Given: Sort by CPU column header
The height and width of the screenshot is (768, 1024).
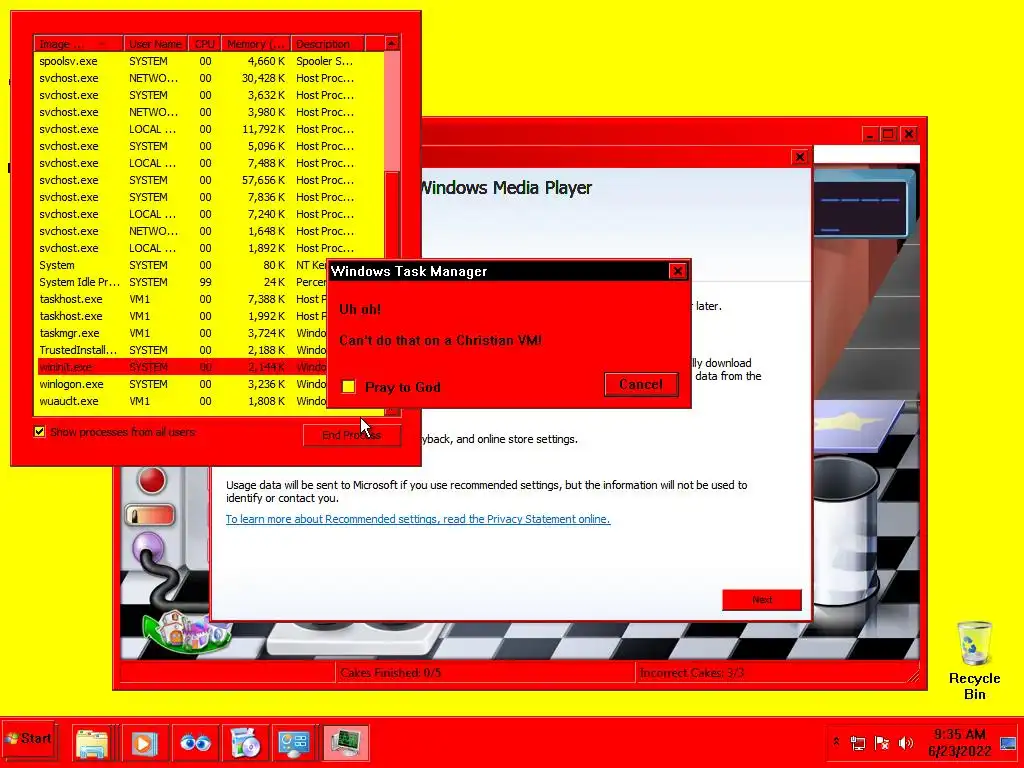Looking at the screenshot, I should tap(204, 44).
